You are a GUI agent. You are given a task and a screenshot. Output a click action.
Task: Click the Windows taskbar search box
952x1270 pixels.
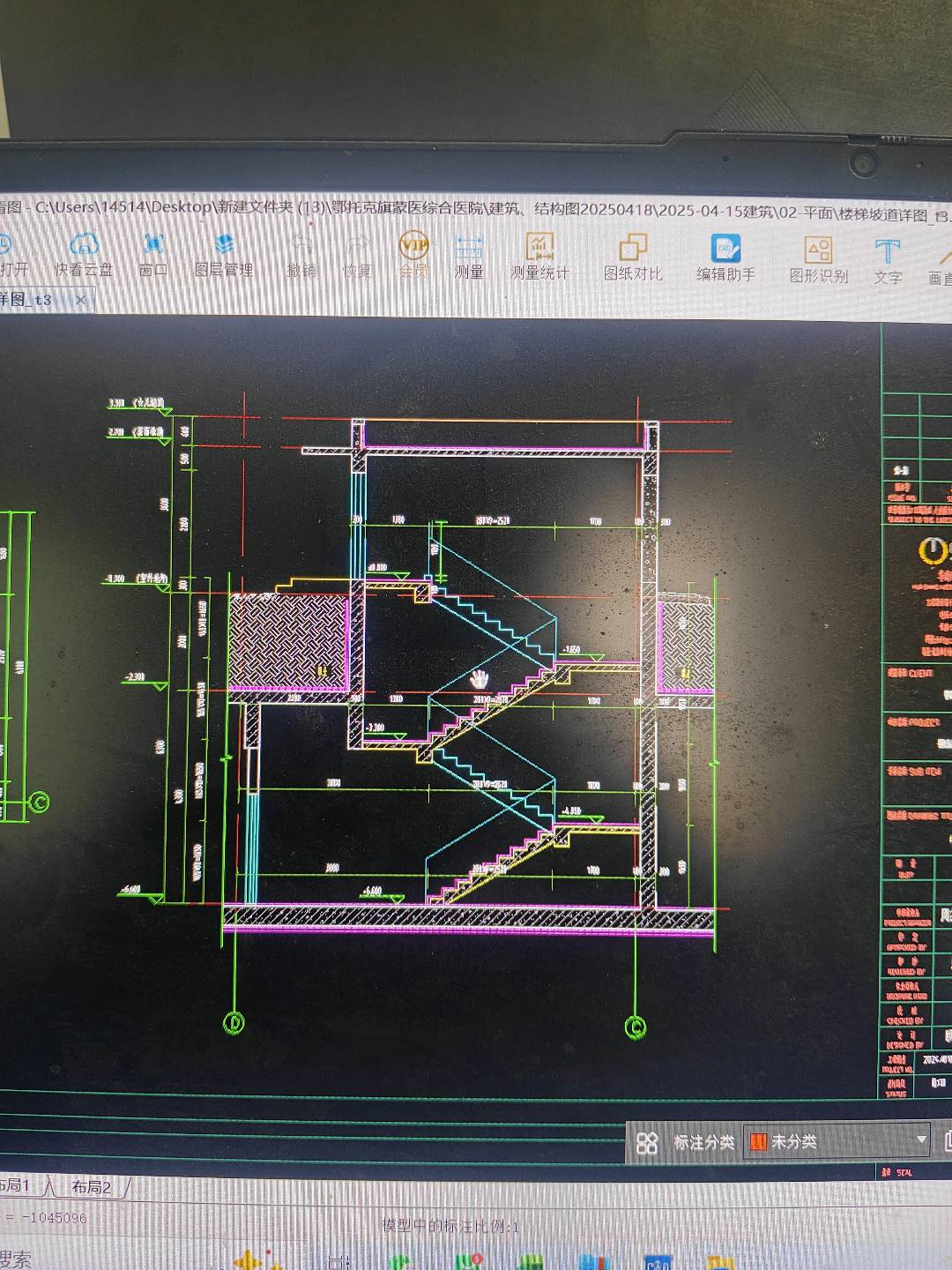16,1259
